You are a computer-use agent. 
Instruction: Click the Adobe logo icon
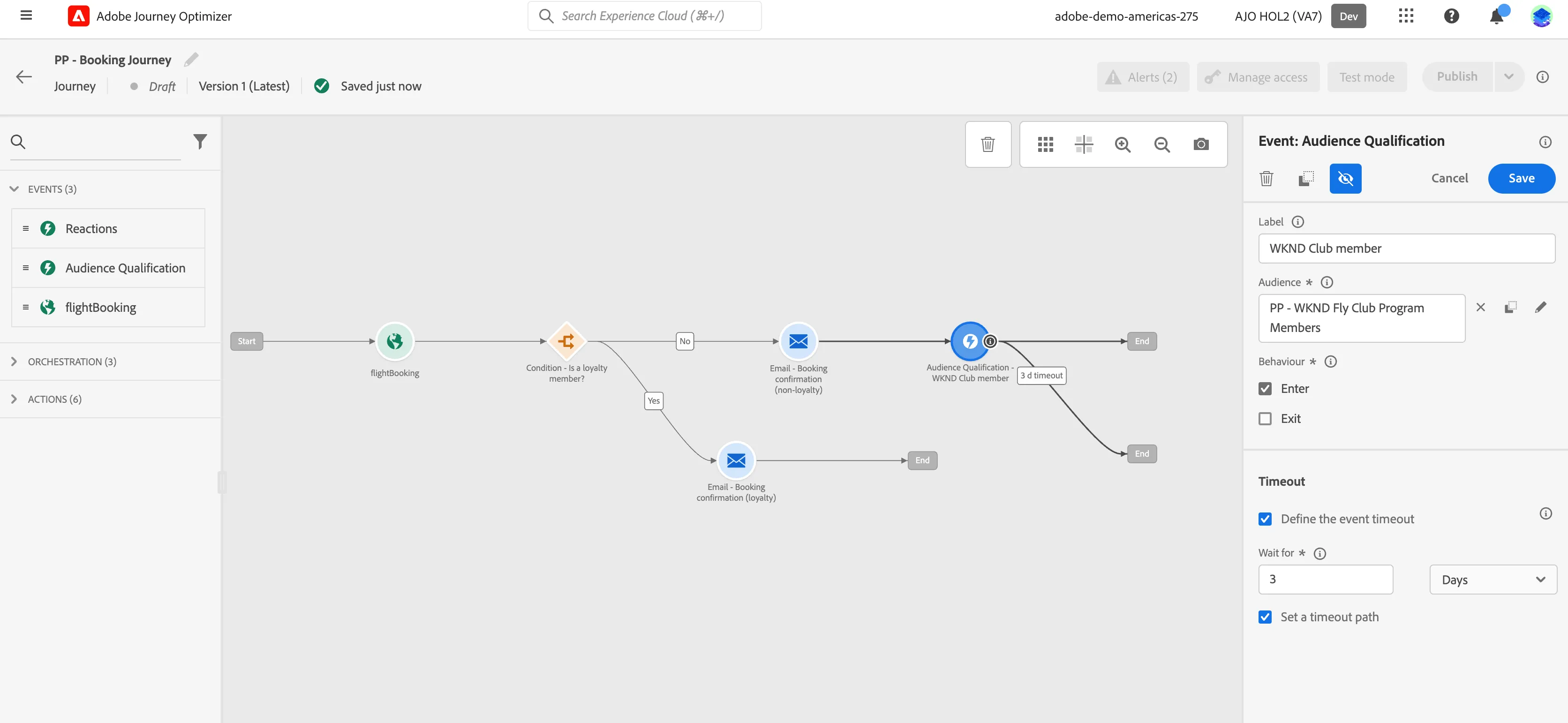pyautogui.click(x=78, y=16)
